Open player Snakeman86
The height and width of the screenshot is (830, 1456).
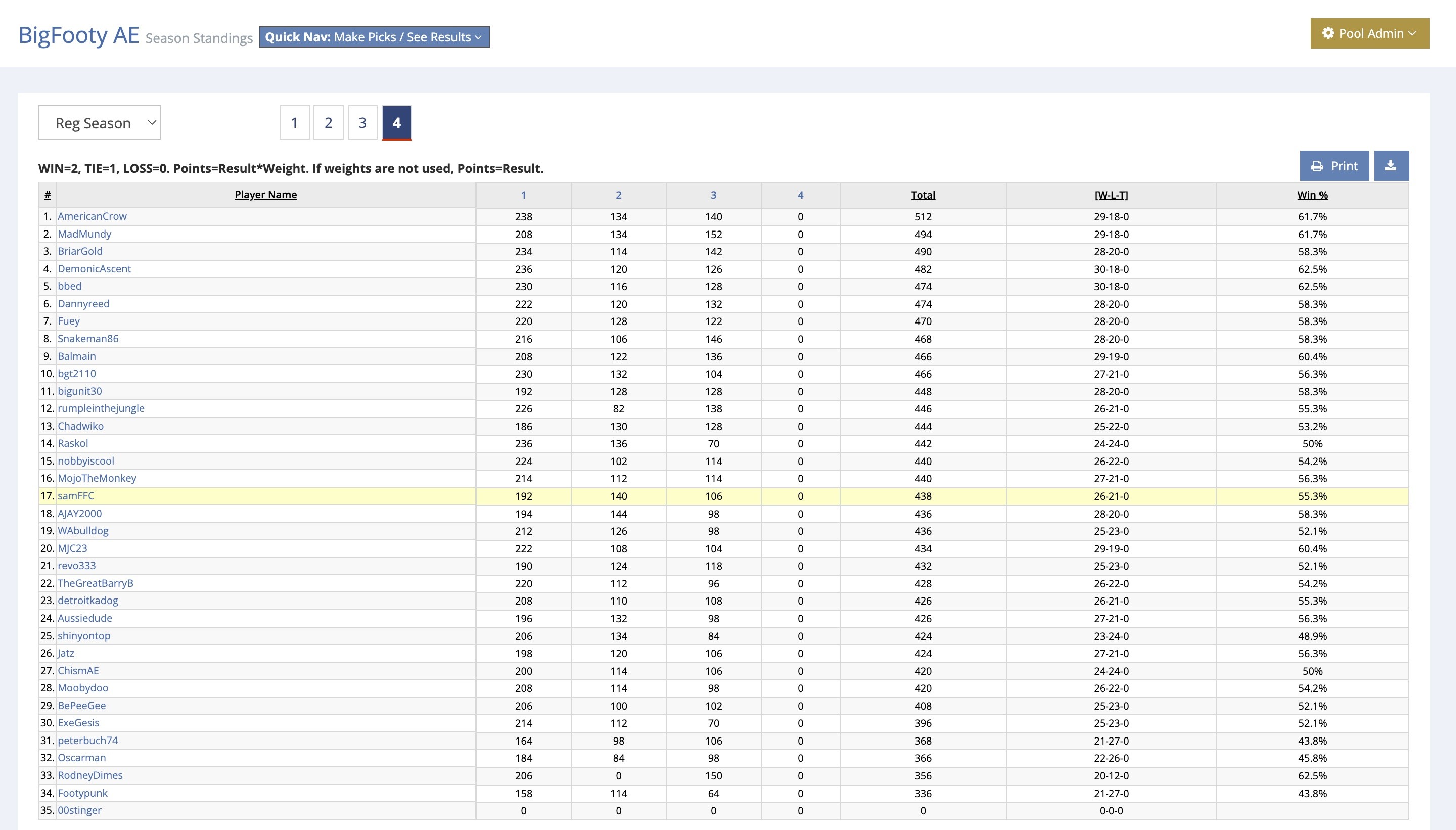[88, 339]
